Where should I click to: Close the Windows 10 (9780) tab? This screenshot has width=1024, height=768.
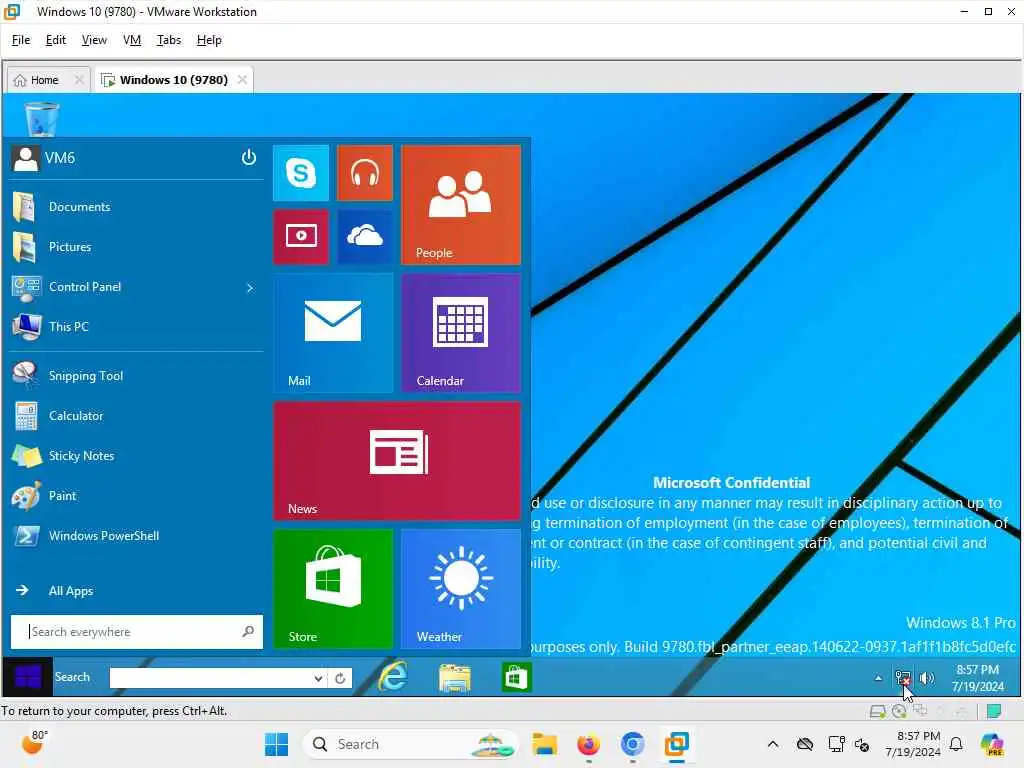click(x=242, y=80)
